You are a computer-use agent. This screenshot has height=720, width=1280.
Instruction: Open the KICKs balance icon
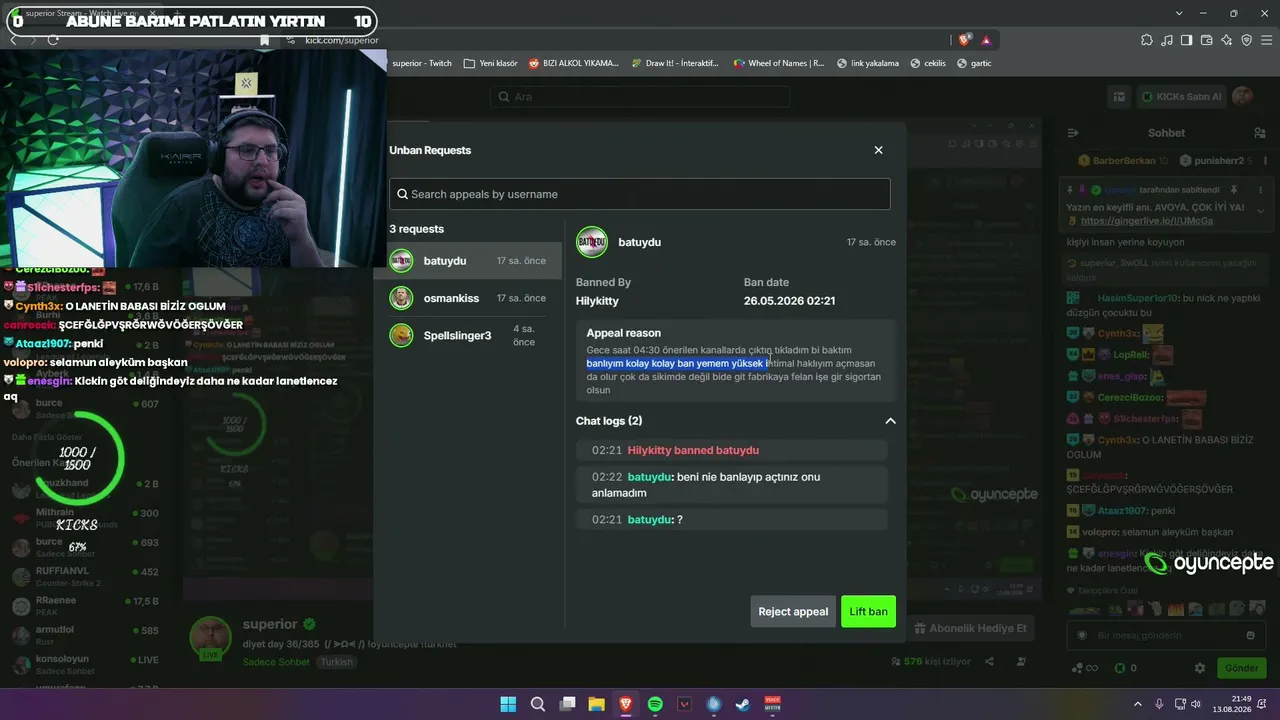[x=1120, y=668]
